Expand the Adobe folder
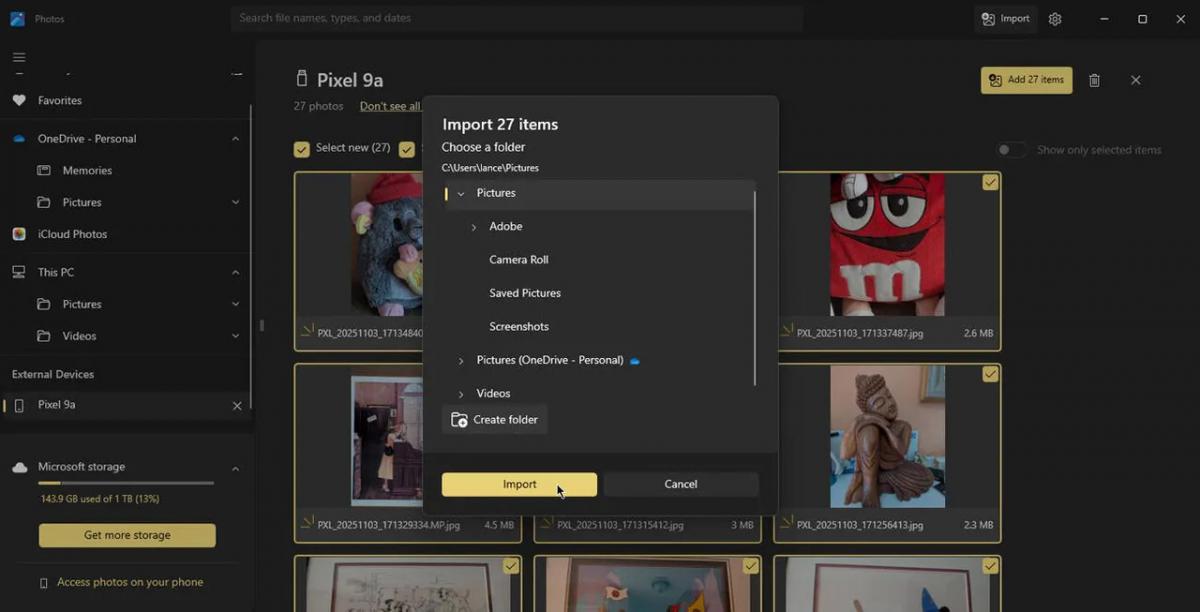The height and width of the screenshot is (612, 1200). coord(474,227)
